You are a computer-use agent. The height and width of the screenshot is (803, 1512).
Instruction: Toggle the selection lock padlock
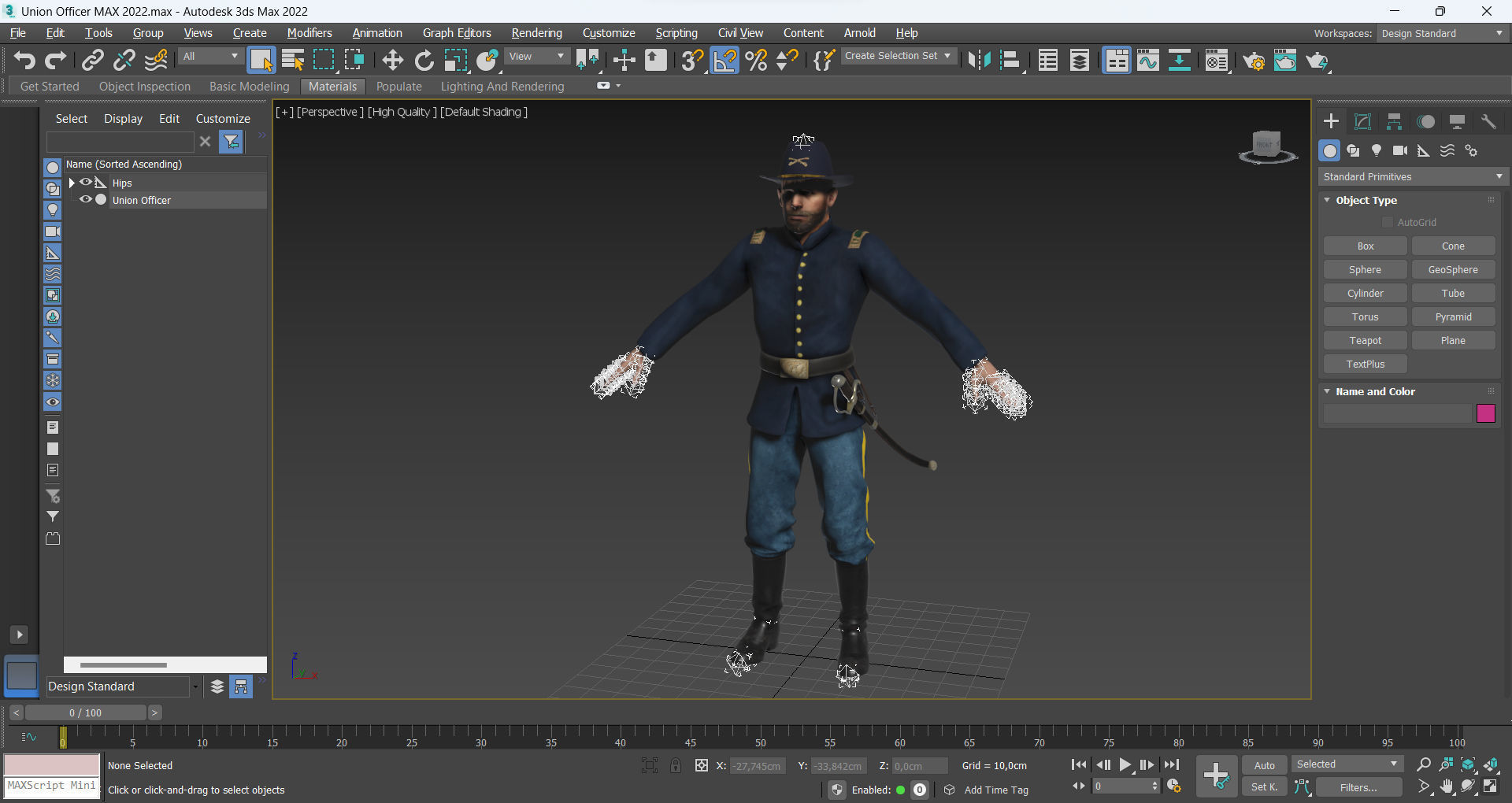point(676,765)
